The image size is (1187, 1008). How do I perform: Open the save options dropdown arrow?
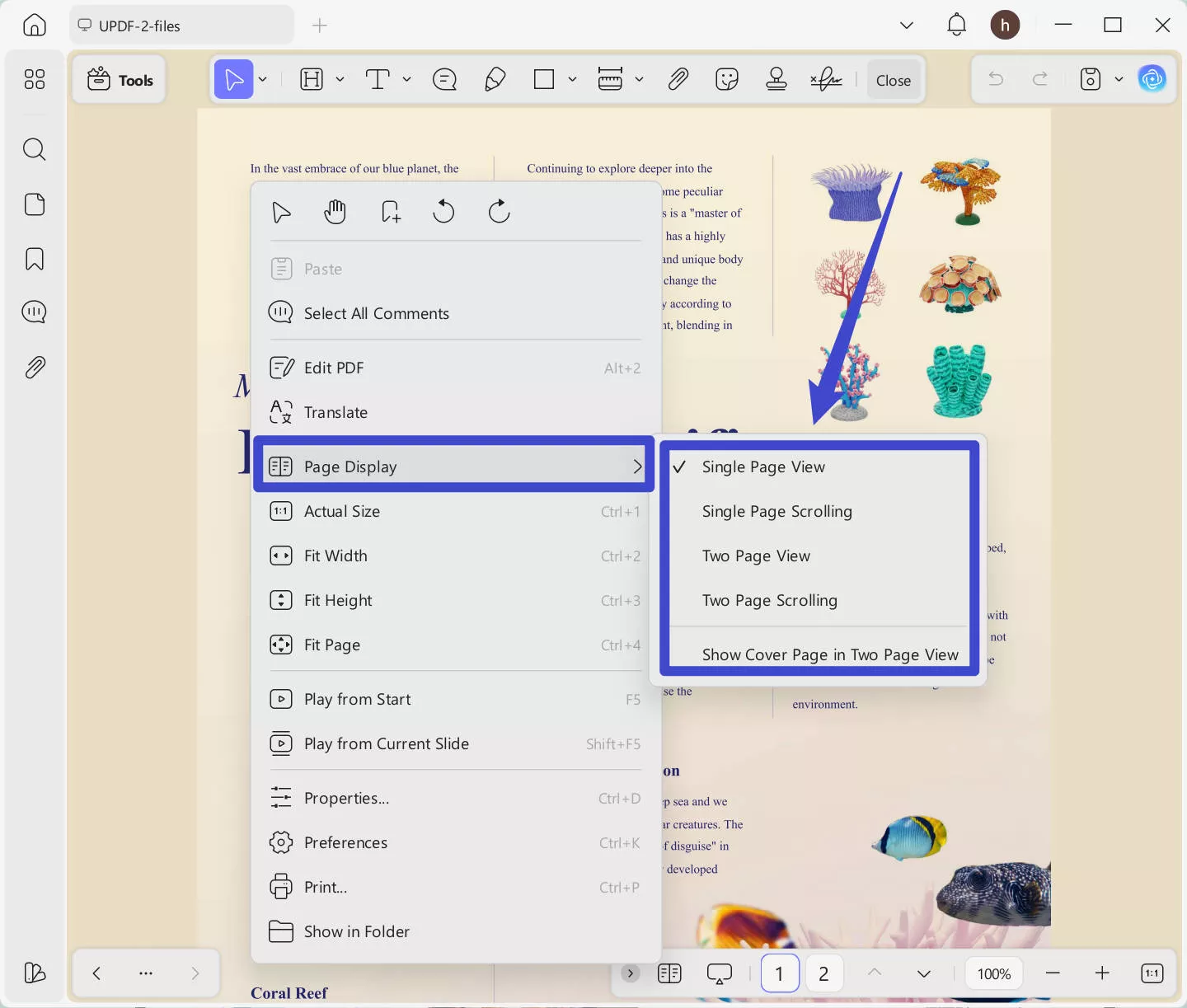point(1119,80)
